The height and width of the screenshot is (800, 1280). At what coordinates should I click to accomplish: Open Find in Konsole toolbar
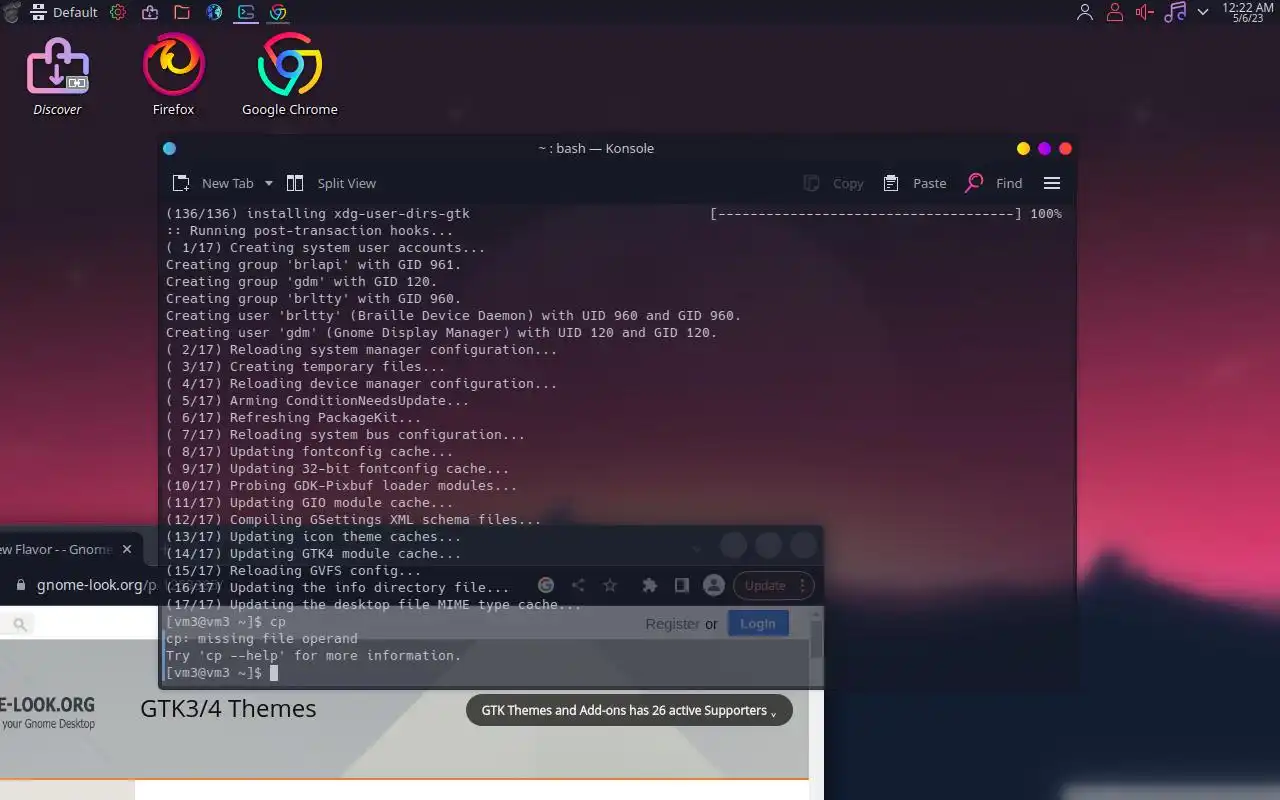(993, 183)
